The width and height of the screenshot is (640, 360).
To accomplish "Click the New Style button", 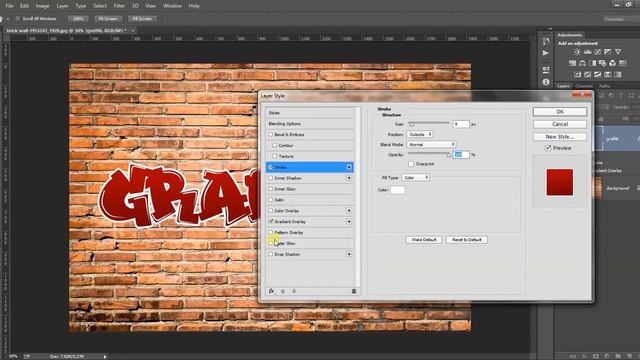I will point(560,137).
